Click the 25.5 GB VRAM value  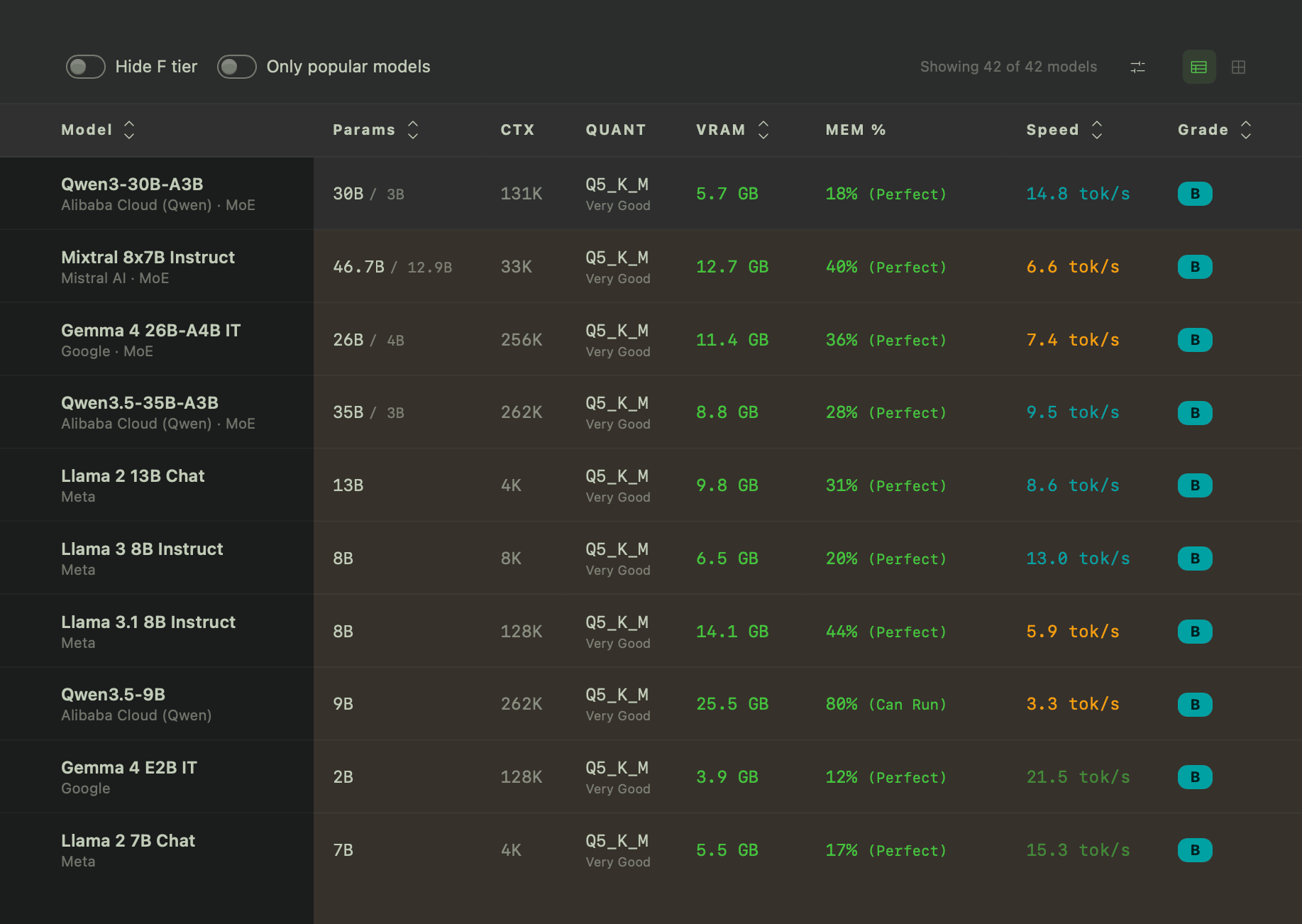pos(732,704)
